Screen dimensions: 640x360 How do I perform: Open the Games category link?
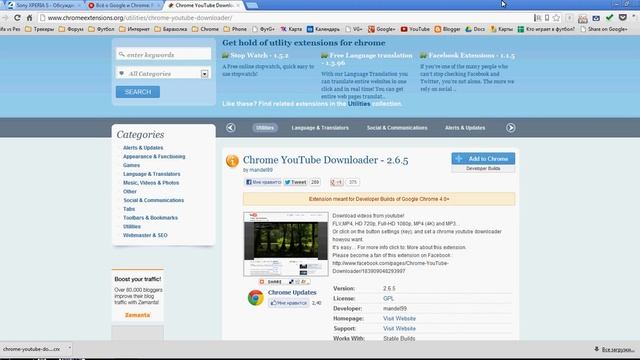(131, 165)
